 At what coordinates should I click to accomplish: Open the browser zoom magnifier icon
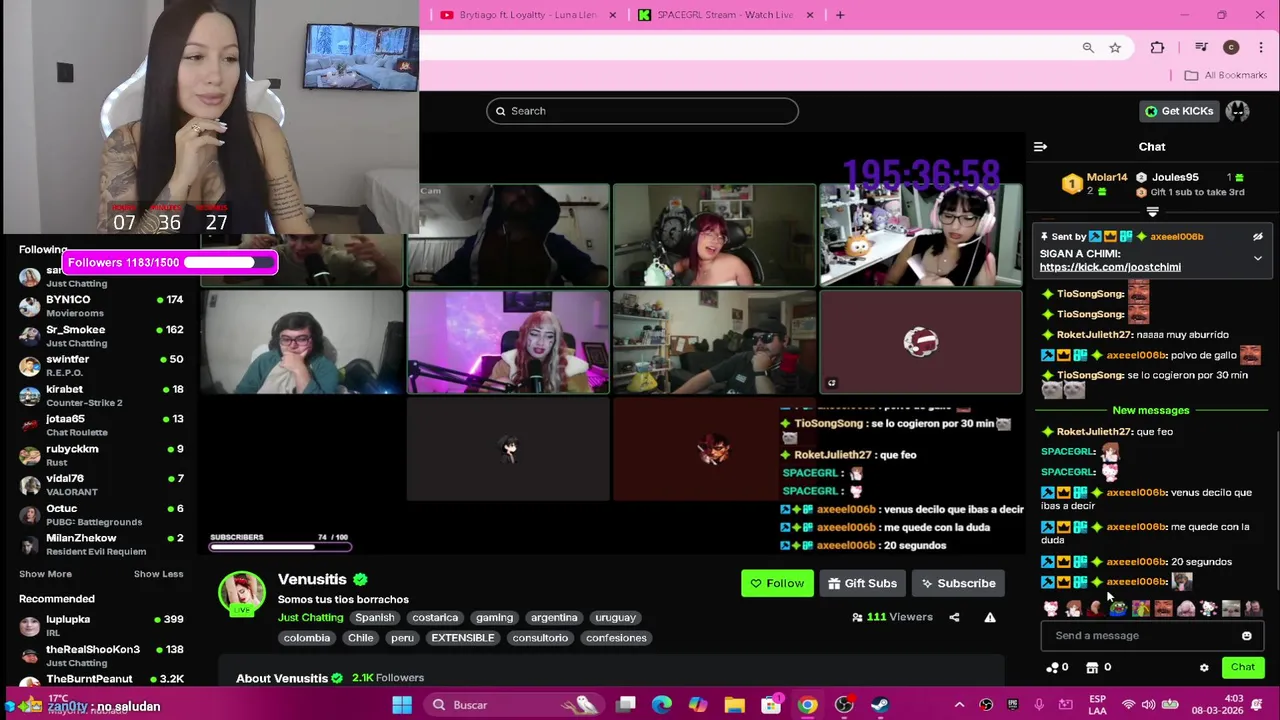(1088, 48)
